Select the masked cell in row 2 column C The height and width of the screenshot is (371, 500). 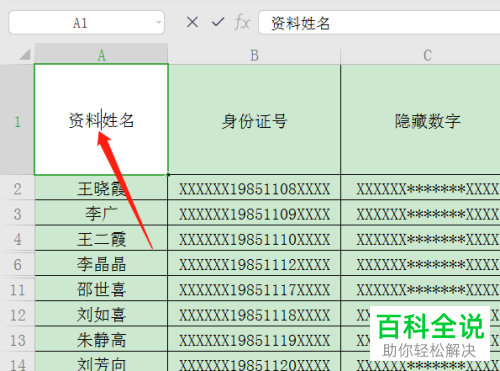(421, 188)
